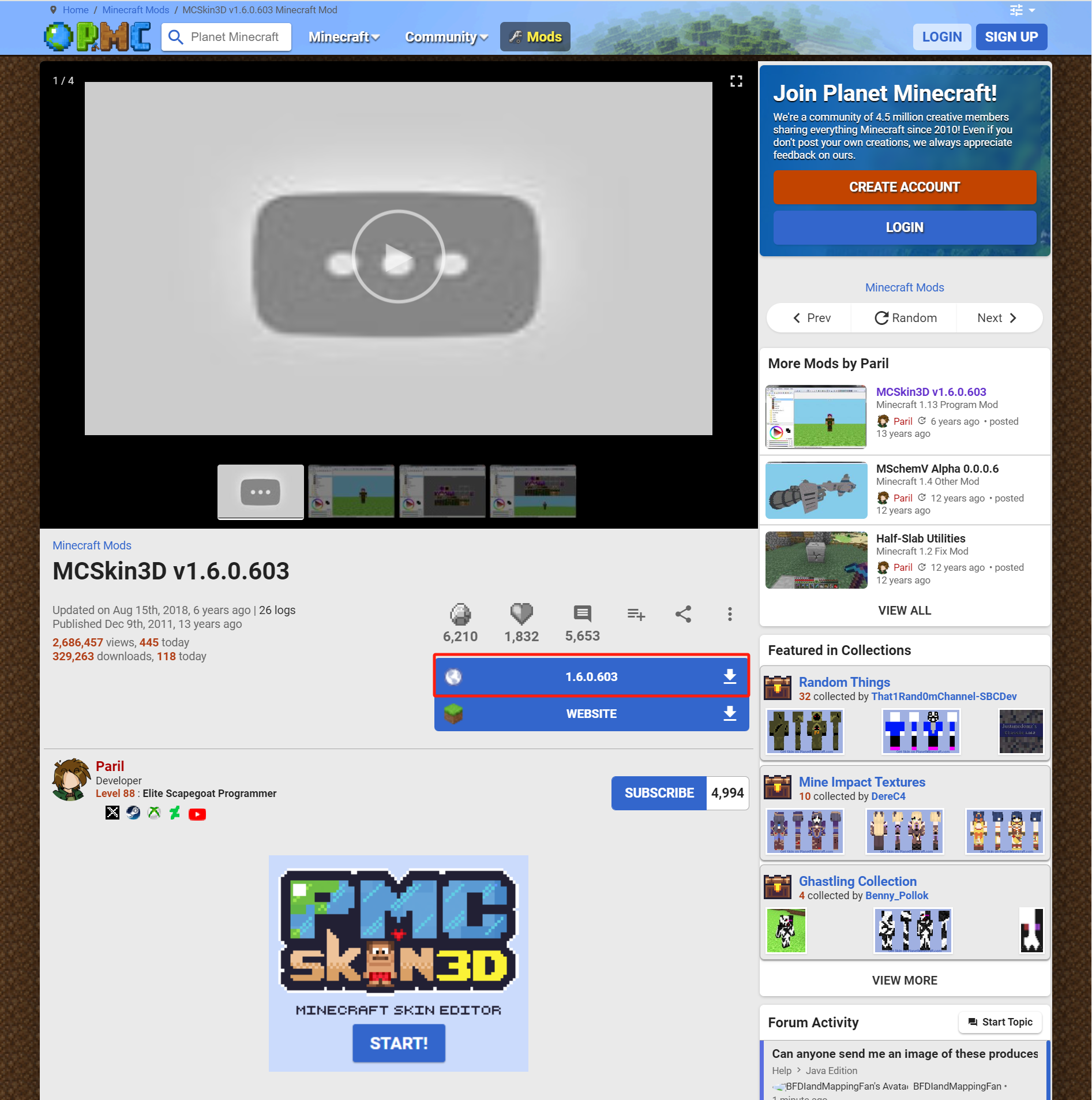Open the Mine Impact Textures collection
This screenshot has height=1100, width=1092.
click(x=862, y=782)
